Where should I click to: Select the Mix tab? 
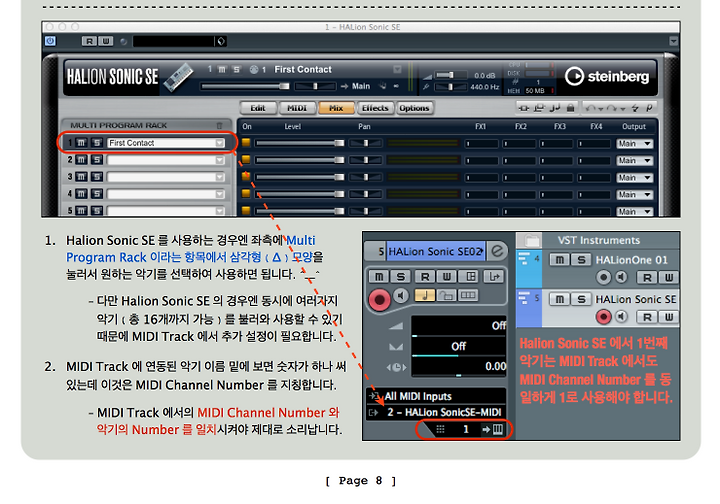coord(336,108)
